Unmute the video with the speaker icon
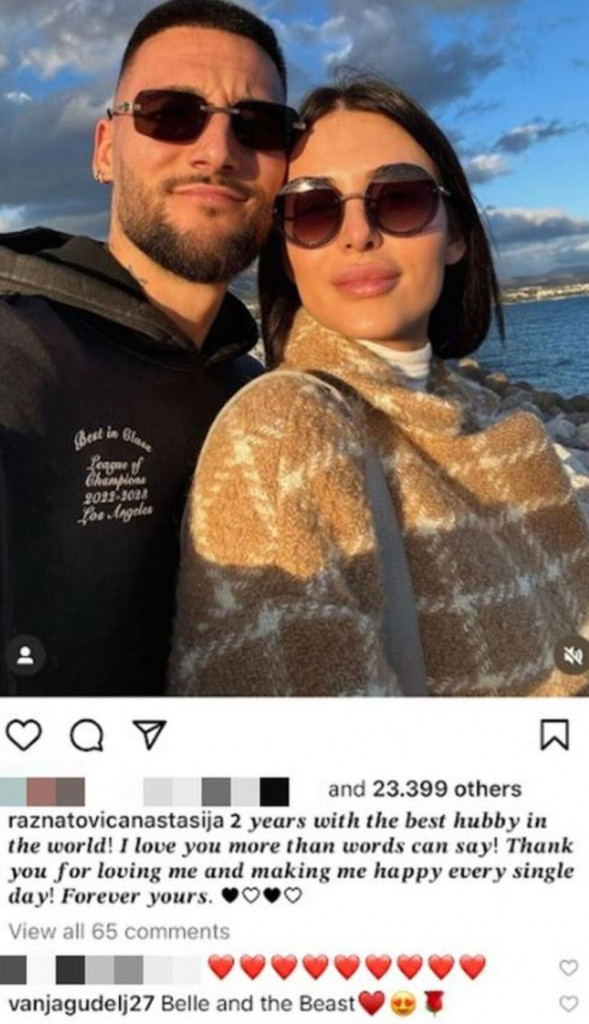This screenshot has width=589, height=1024. click(x=572, y=655)
